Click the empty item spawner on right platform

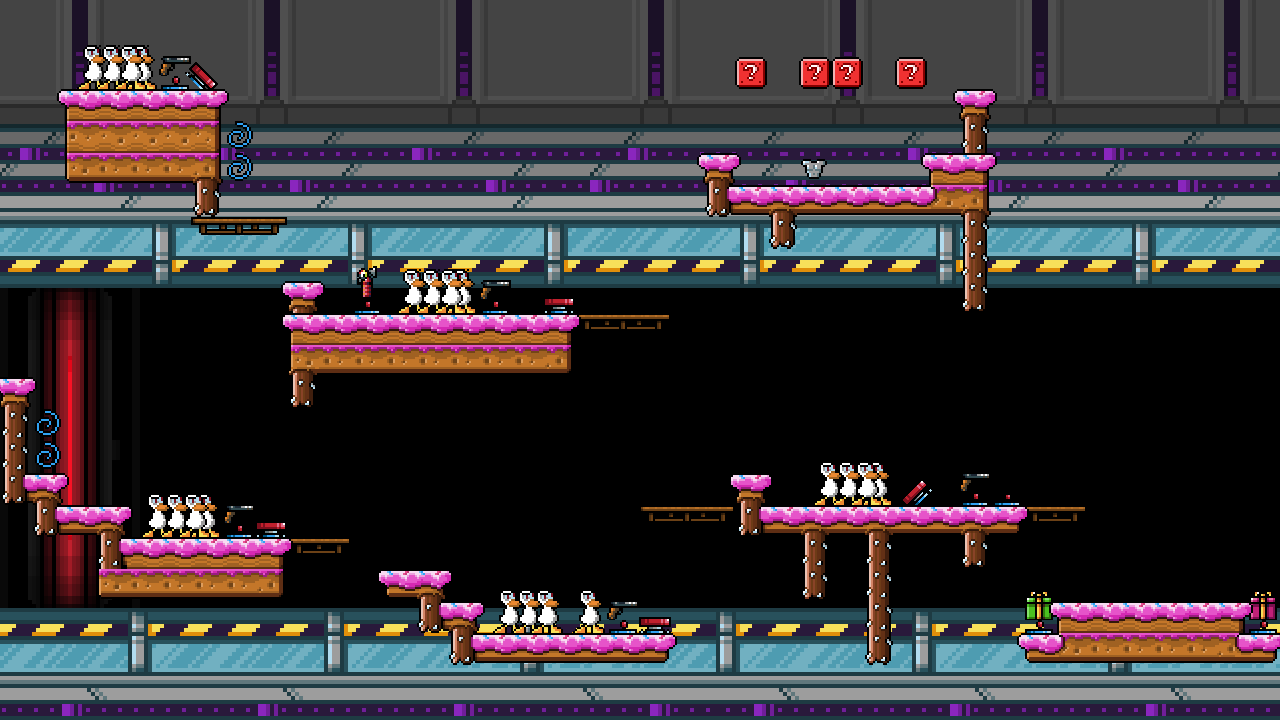tap(1008, 501)
